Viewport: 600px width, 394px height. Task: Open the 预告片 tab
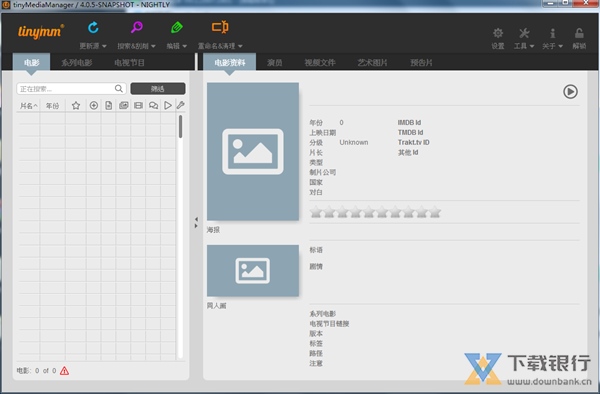[421, 63]
